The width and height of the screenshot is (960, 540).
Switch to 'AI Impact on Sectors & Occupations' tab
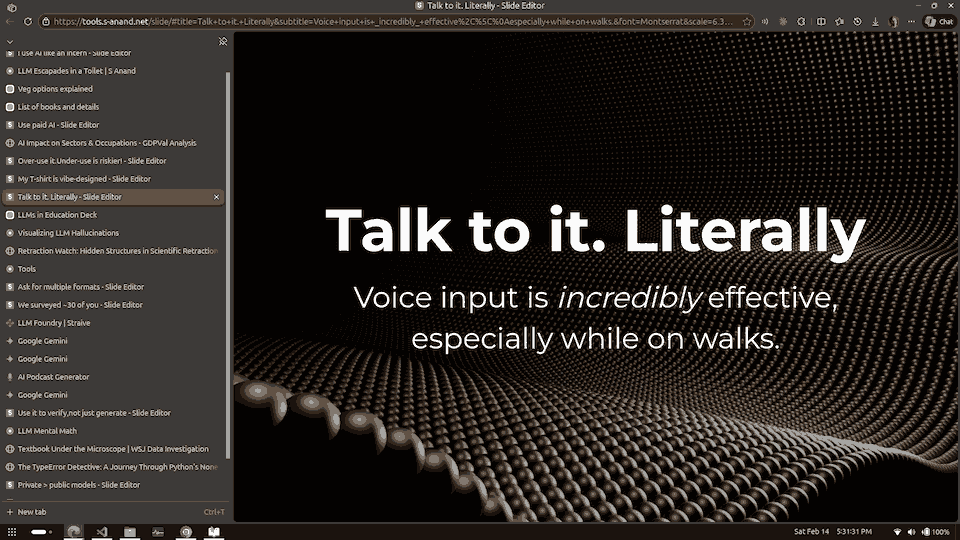(x=114, y=143)
